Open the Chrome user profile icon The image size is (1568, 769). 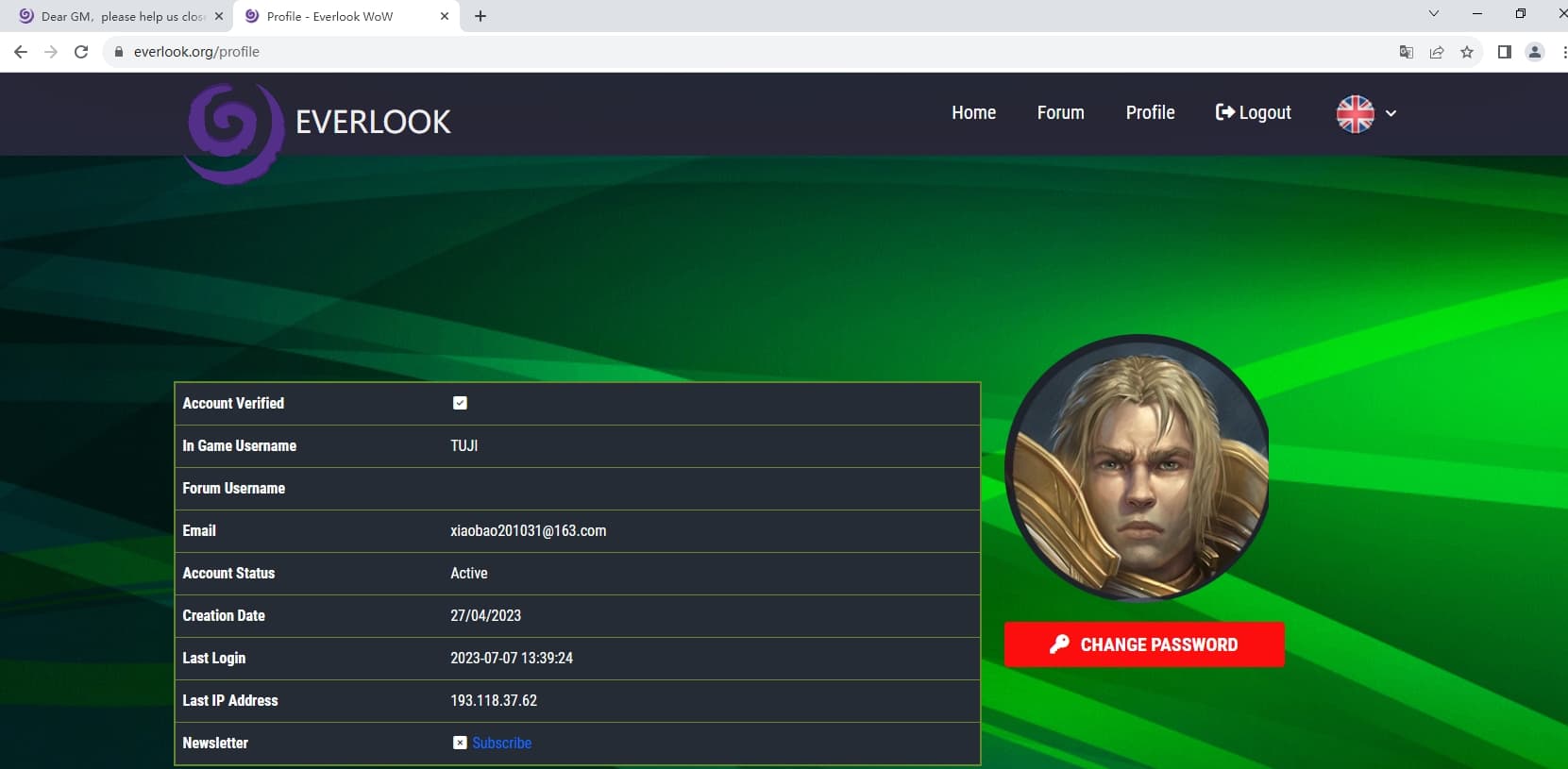tap(1535, 52)
